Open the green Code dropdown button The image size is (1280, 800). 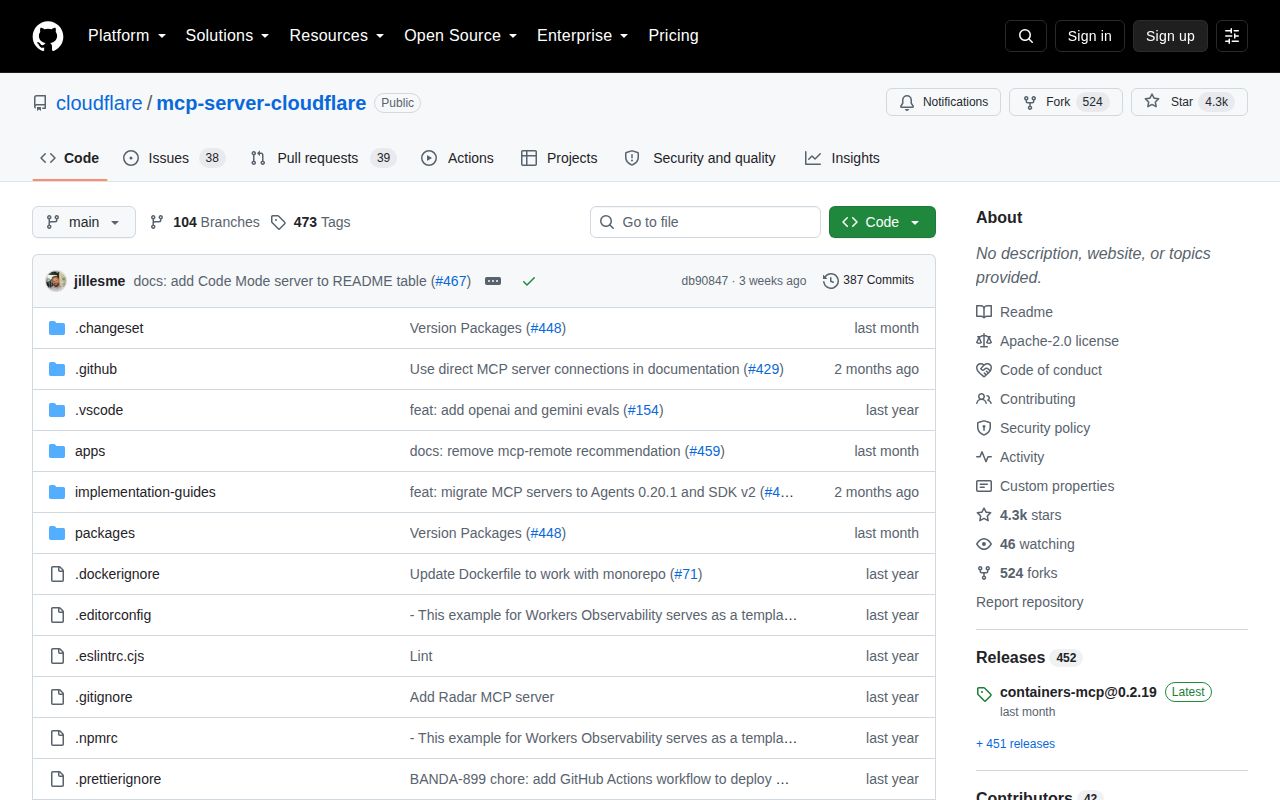pos(882,222)
